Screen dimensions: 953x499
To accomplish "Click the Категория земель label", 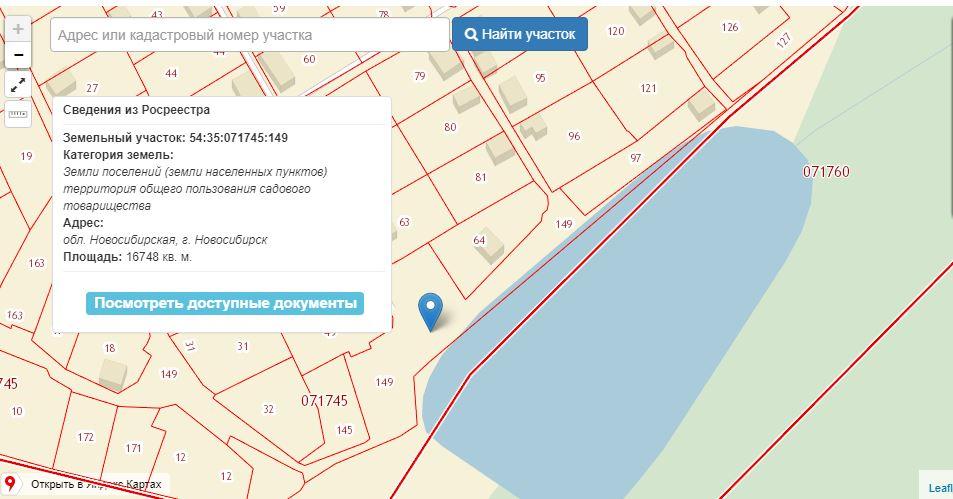I will pos(118,154).
